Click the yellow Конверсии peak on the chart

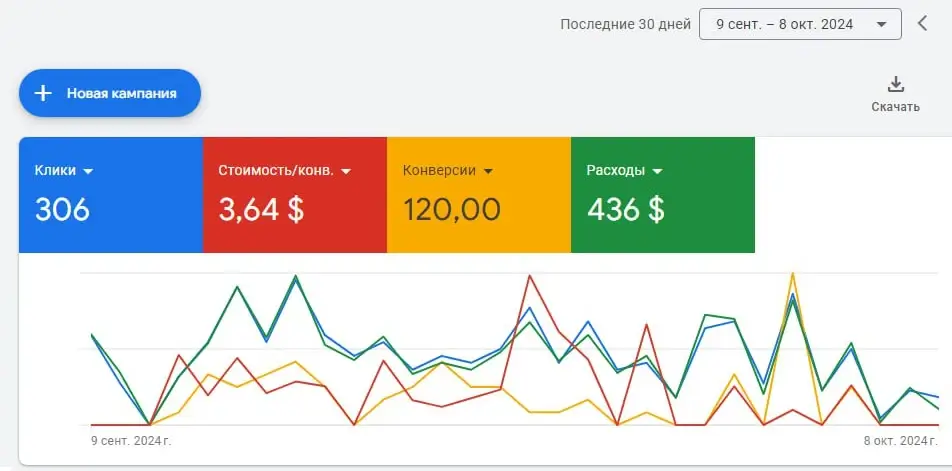(792, 274)
